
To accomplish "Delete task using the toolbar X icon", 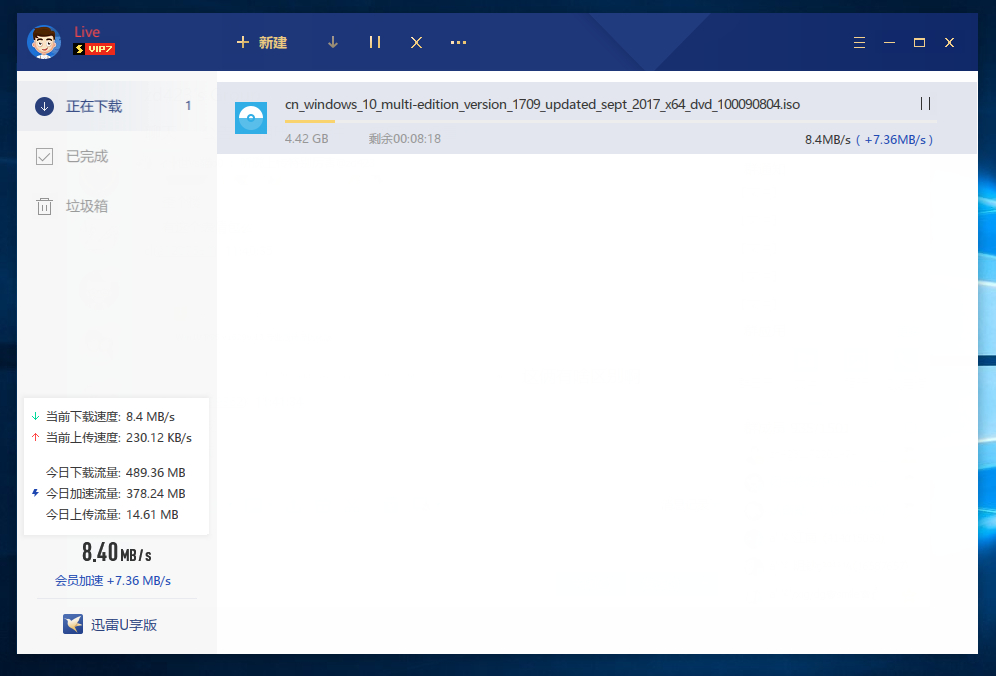I will coord(416,42).
